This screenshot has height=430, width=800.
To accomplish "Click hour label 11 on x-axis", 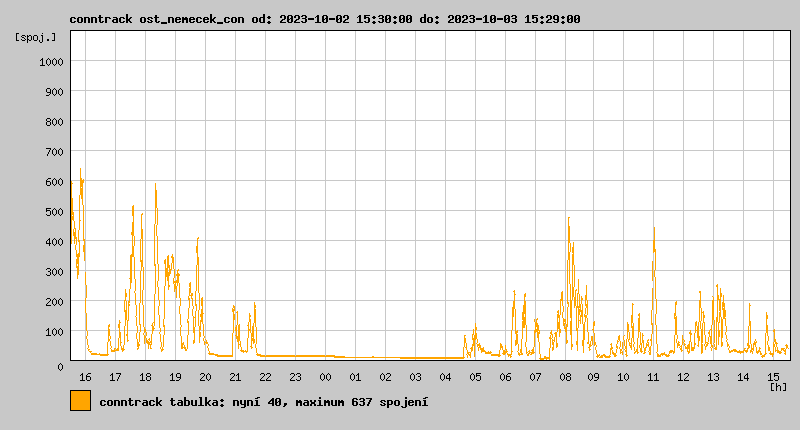I will pyautogui.click(x=653, y=377).
